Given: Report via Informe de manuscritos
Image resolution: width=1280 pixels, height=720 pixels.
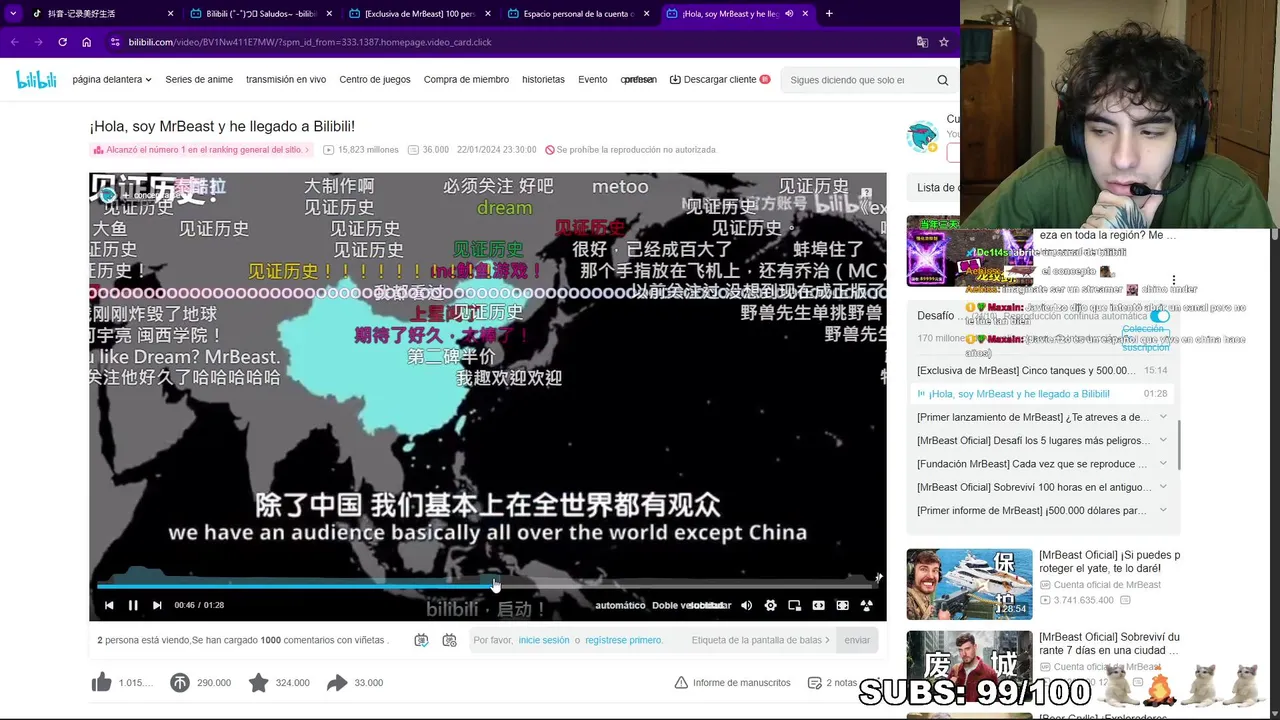Looking at the screenshot, I should click(x=733, y=682).
